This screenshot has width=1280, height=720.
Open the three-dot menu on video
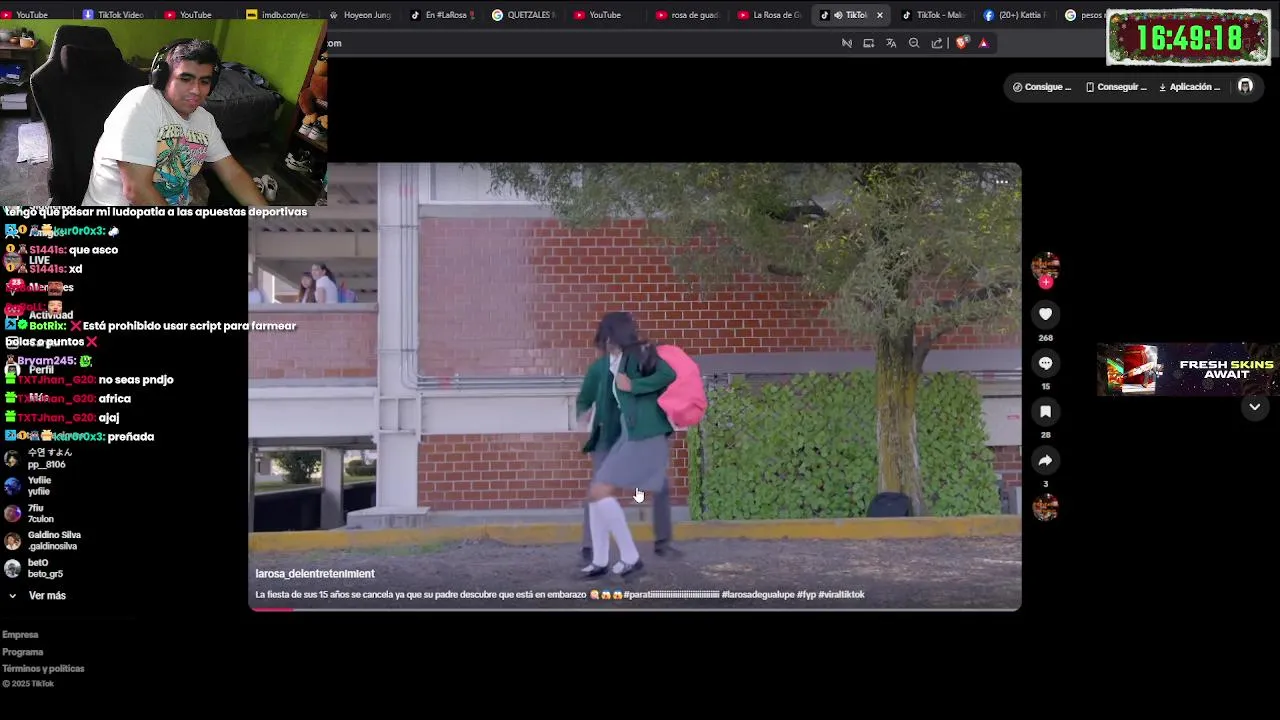point(1001,182)
